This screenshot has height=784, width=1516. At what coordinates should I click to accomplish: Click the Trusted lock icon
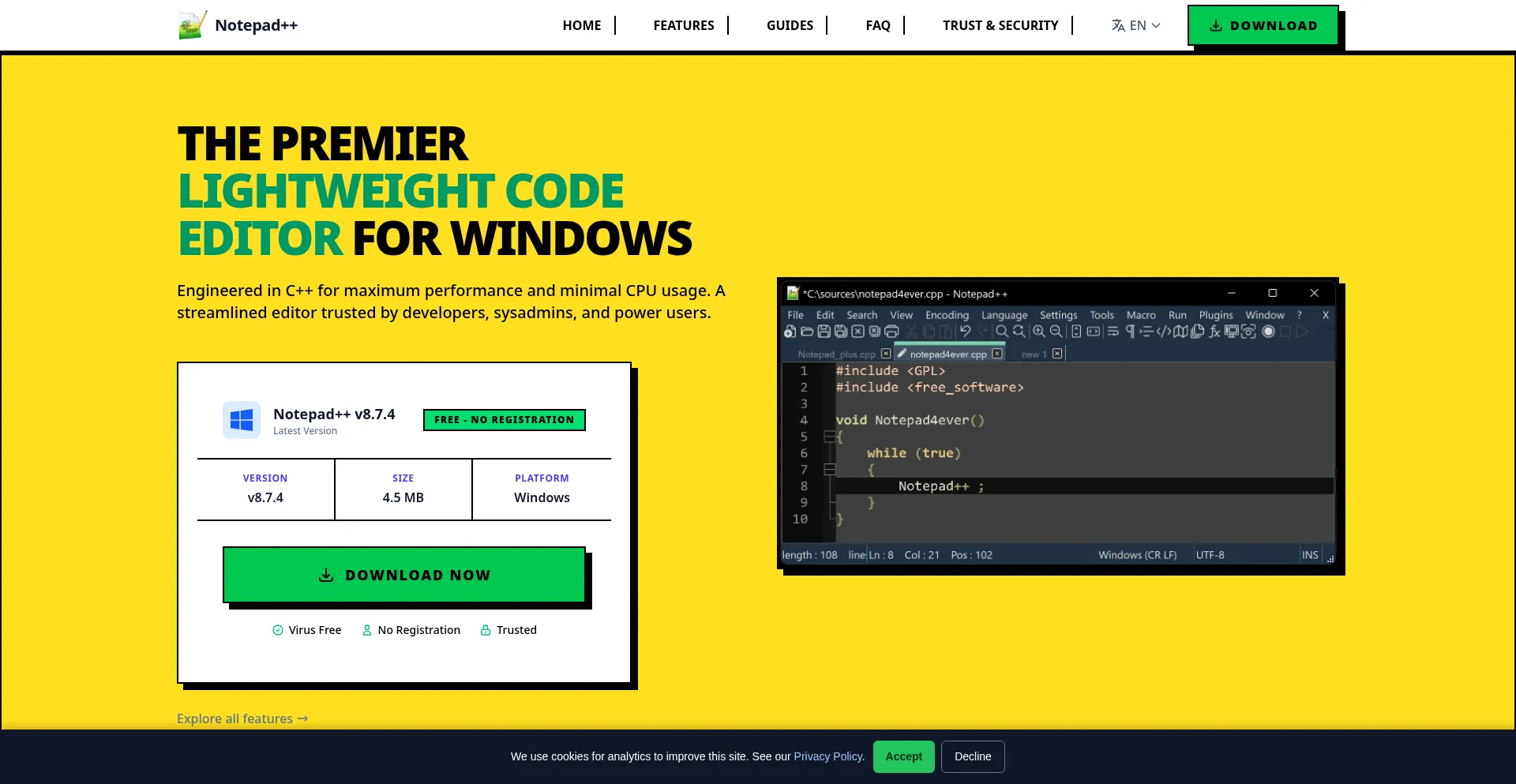(x=486, y=630)
